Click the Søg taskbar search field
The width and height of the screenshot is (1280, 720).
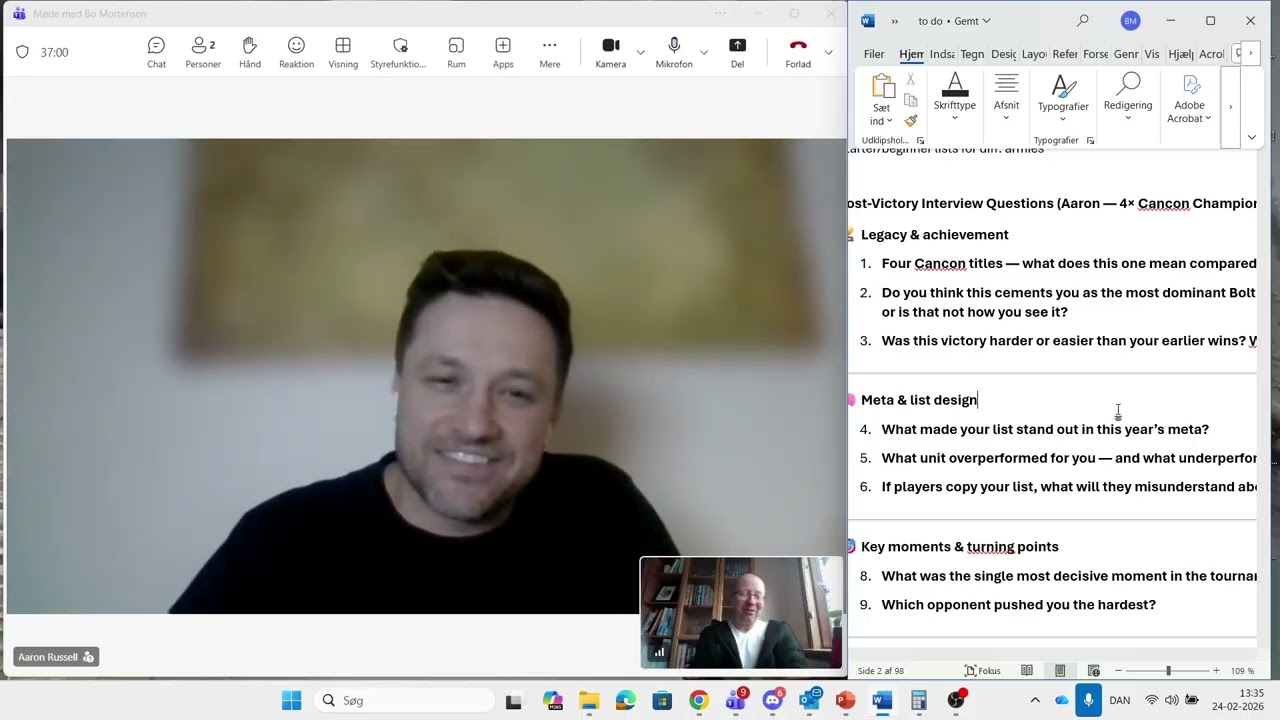pos(405,700)
